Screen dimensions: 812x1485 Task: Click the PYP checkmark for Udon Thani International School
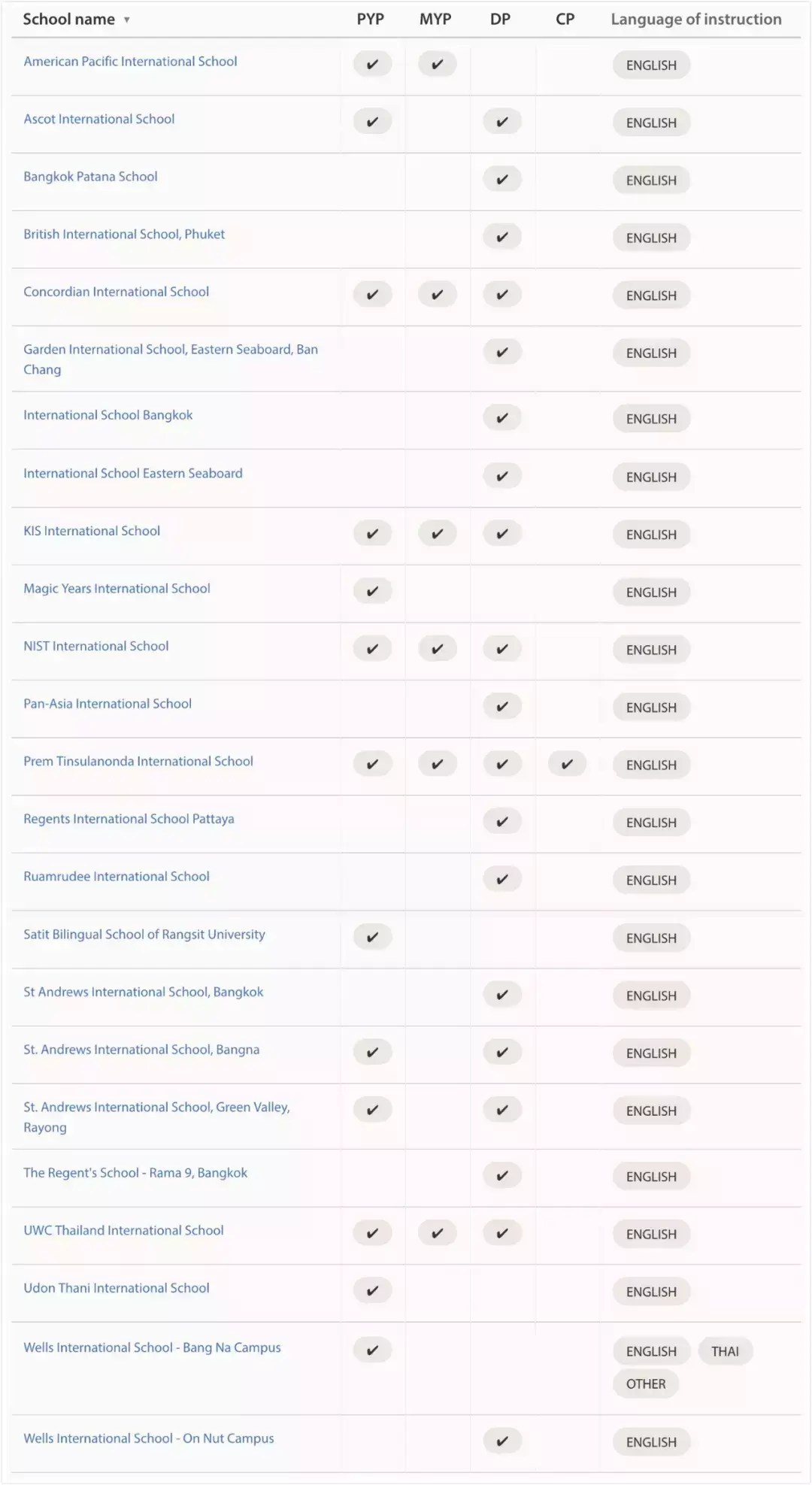tap(372, 1291)
